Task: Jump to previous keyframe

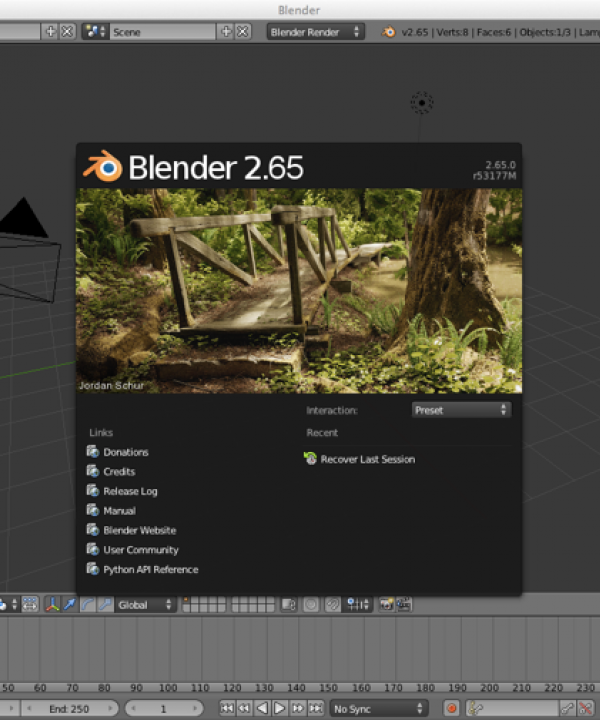Action: pos(244,708)
